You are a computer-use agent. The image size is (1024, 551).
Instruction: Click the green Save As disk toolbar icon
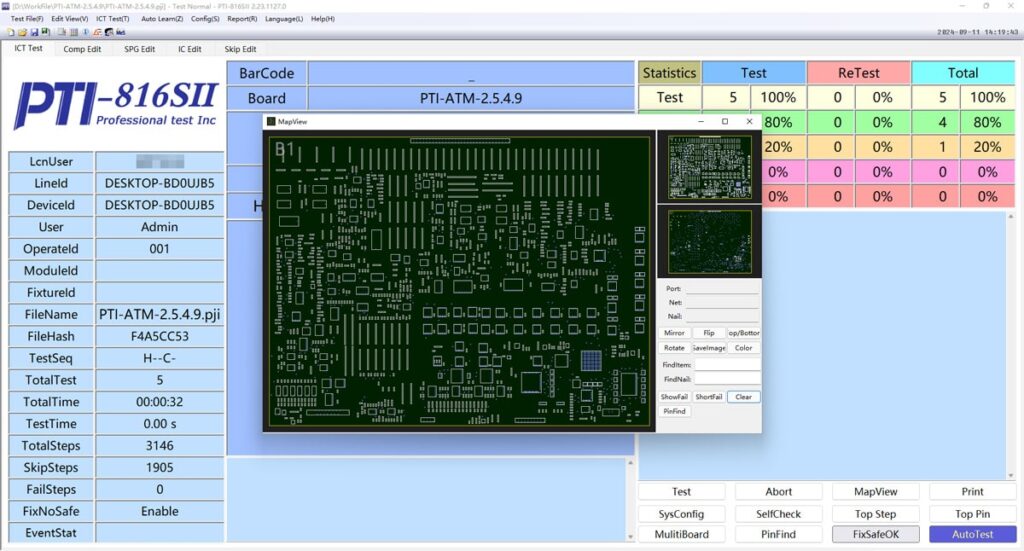[45, 32]
